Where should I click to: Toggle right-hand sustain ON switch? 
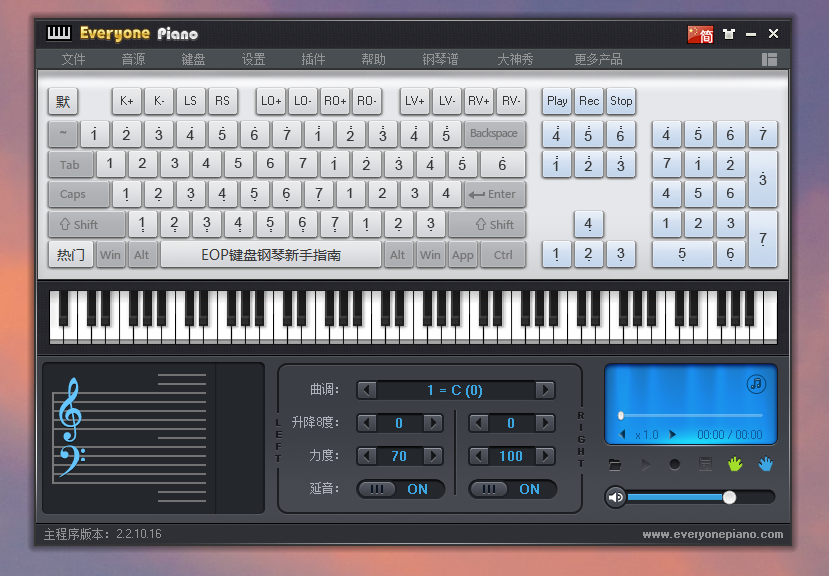[x=512, y=489]
